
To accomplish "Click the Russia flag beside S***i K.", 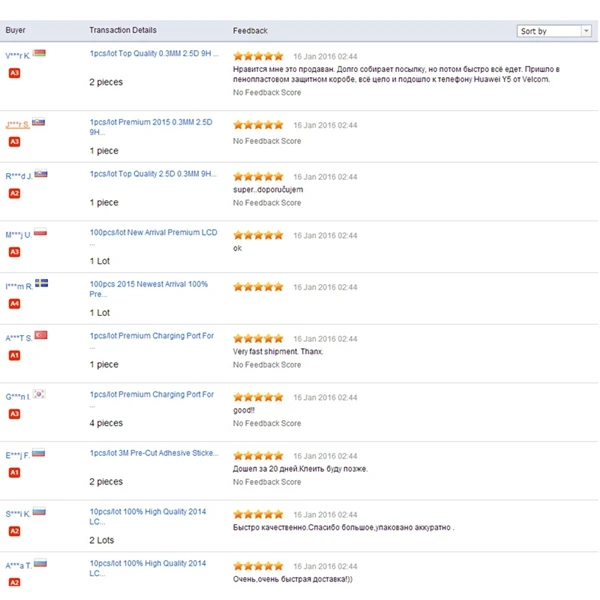I will click(x=39, y=512).
